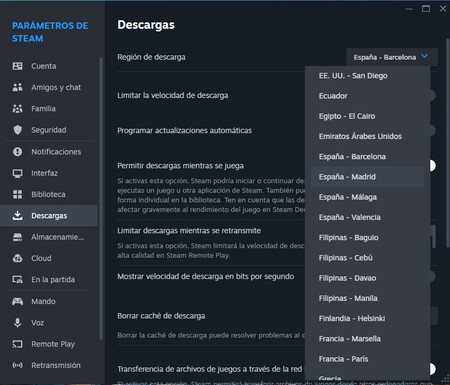Viewport: 450px width, 385px height.
Task: Click the Remote Play cast icon
Action: [17, 344]
